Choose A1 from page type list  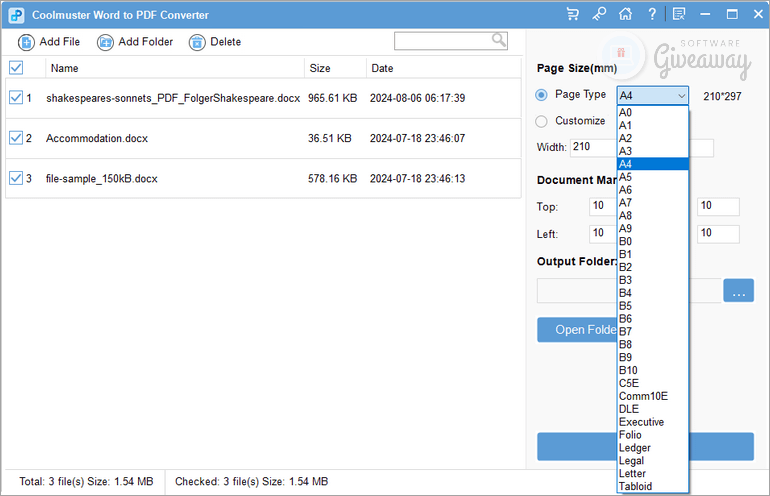pyautogui.click(x=653, y=125)
